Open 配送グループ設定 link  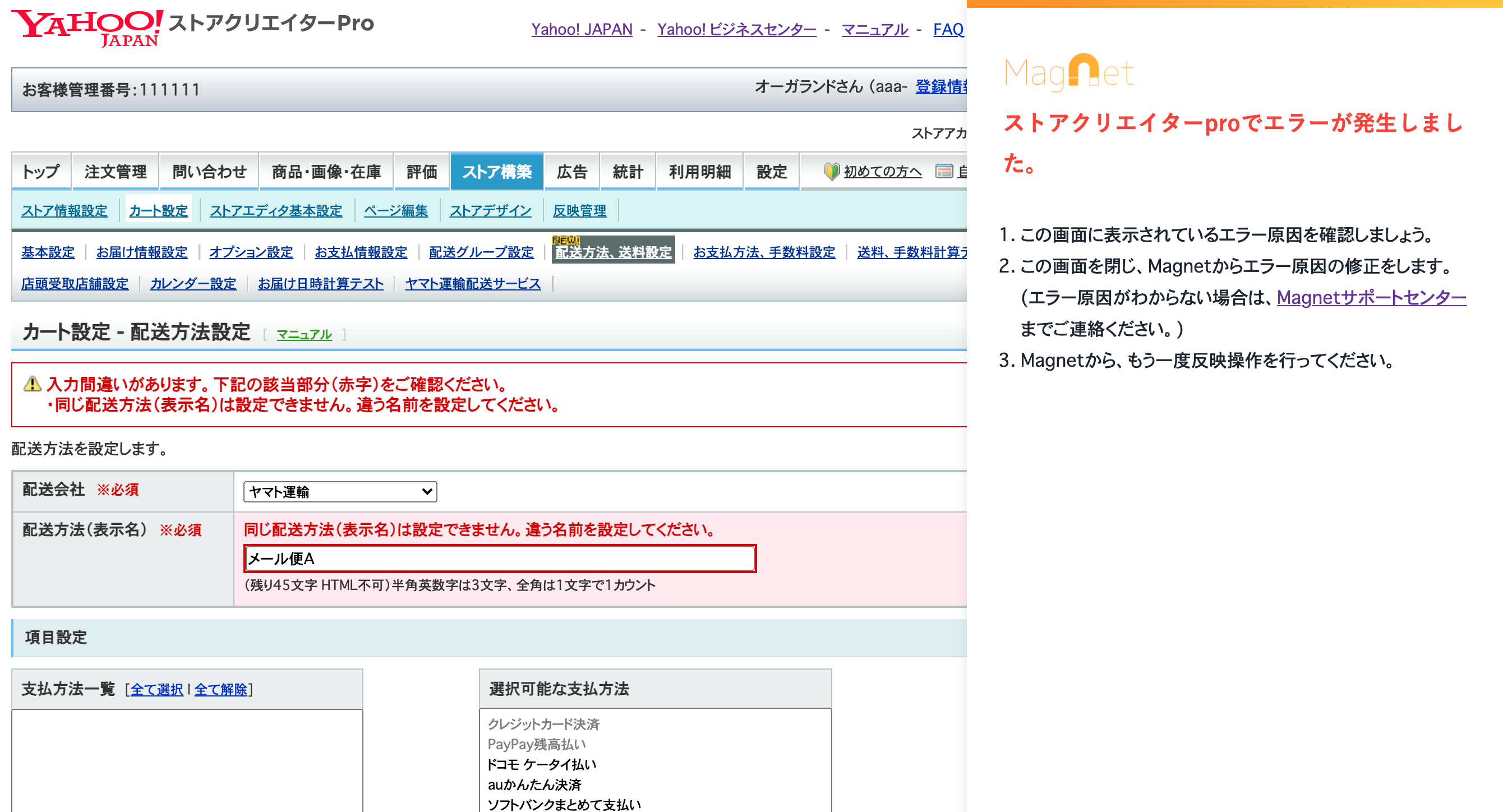click(x=481, y=252)
